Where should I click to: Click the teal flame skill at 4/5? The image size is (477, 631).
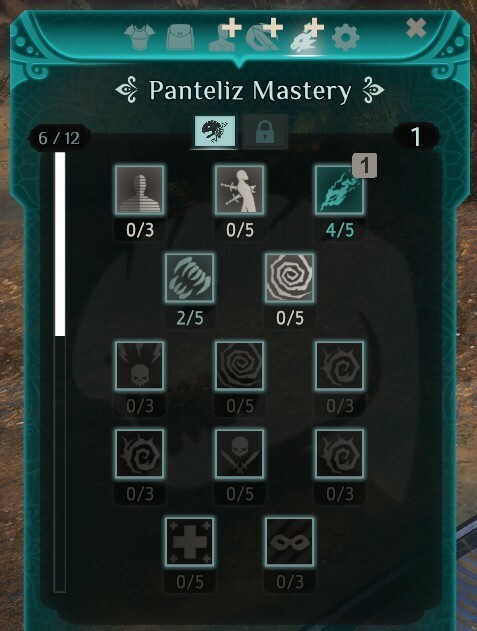339,190
